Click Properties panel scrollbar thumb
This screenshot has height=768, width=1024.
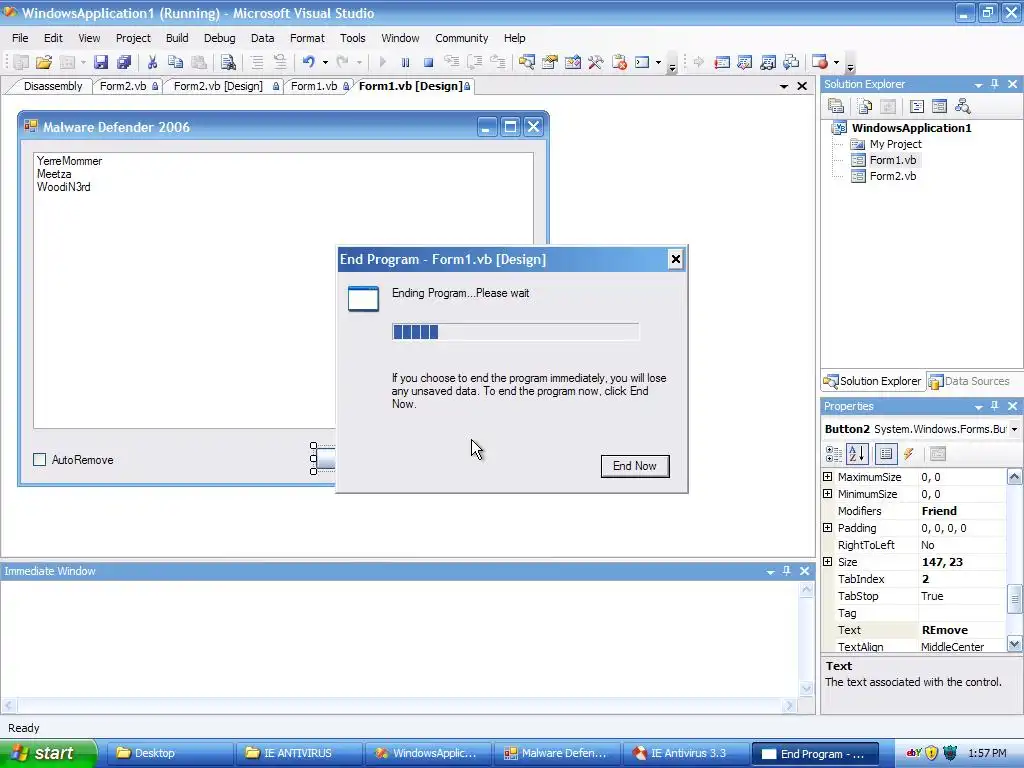click(1014, 599)
